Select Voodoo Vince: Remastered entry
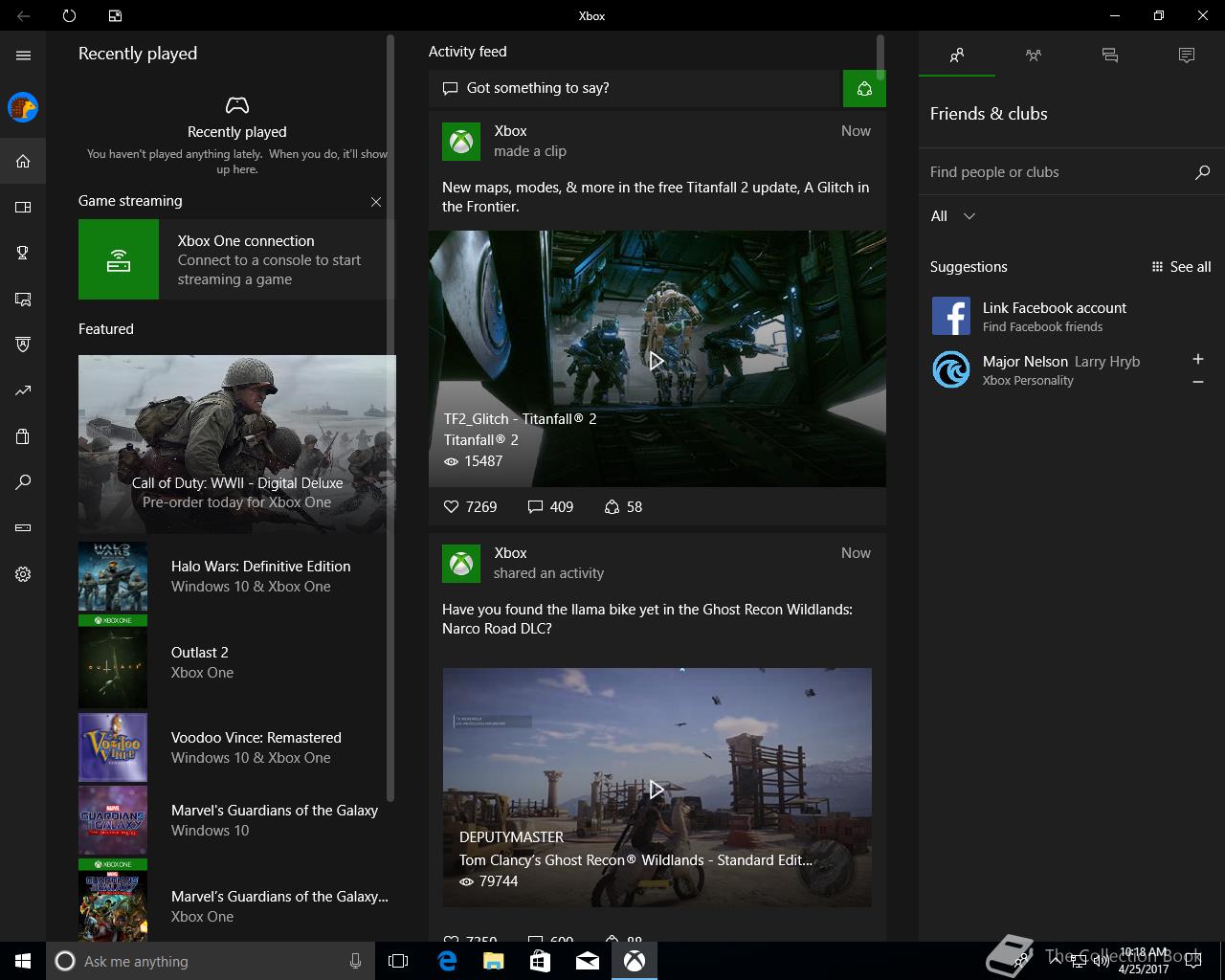Viewport: 1225px width, 980px height. (x=236, y=747)
